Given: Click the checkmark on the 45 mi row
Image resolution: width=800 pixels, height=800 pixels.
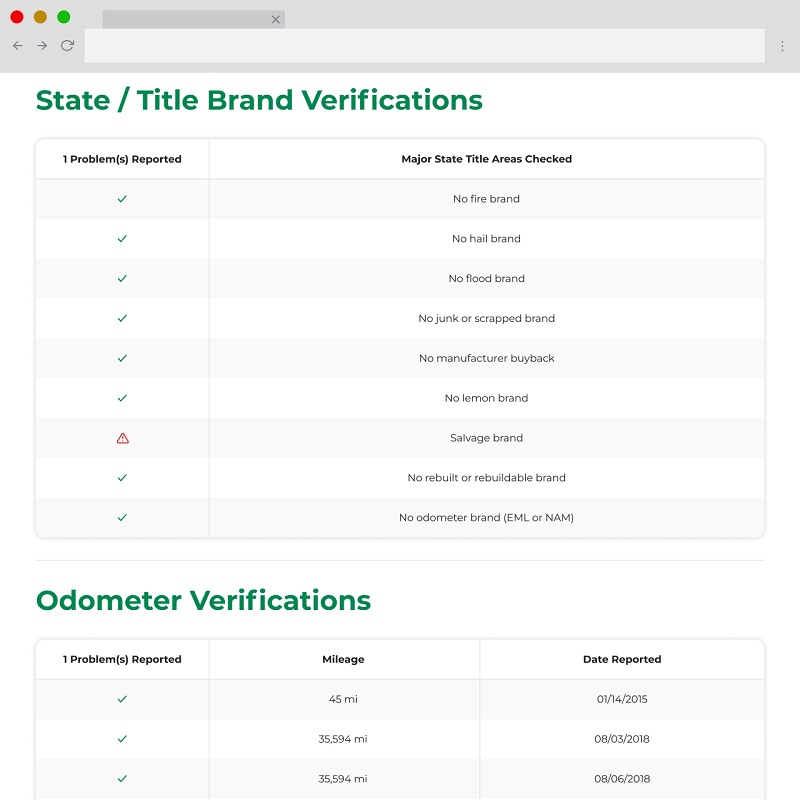Looking at the screenshot, I should 121,699.
